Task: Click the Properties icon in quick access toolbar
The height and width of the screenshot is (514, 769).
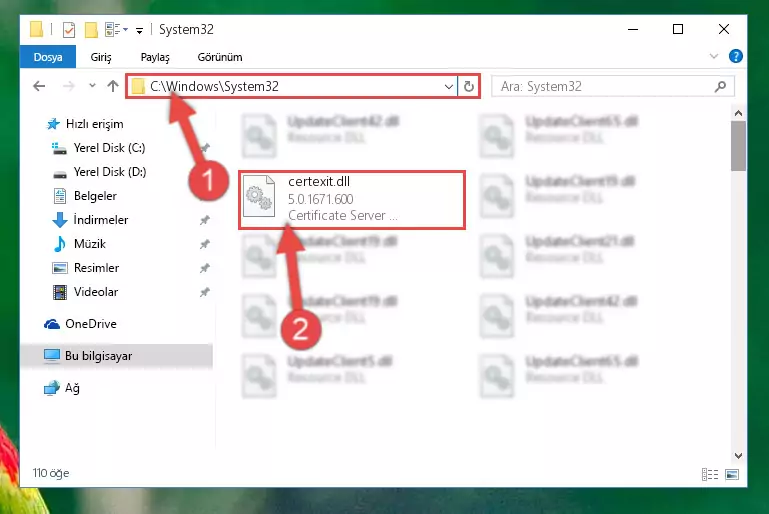Action: [69, 30]
